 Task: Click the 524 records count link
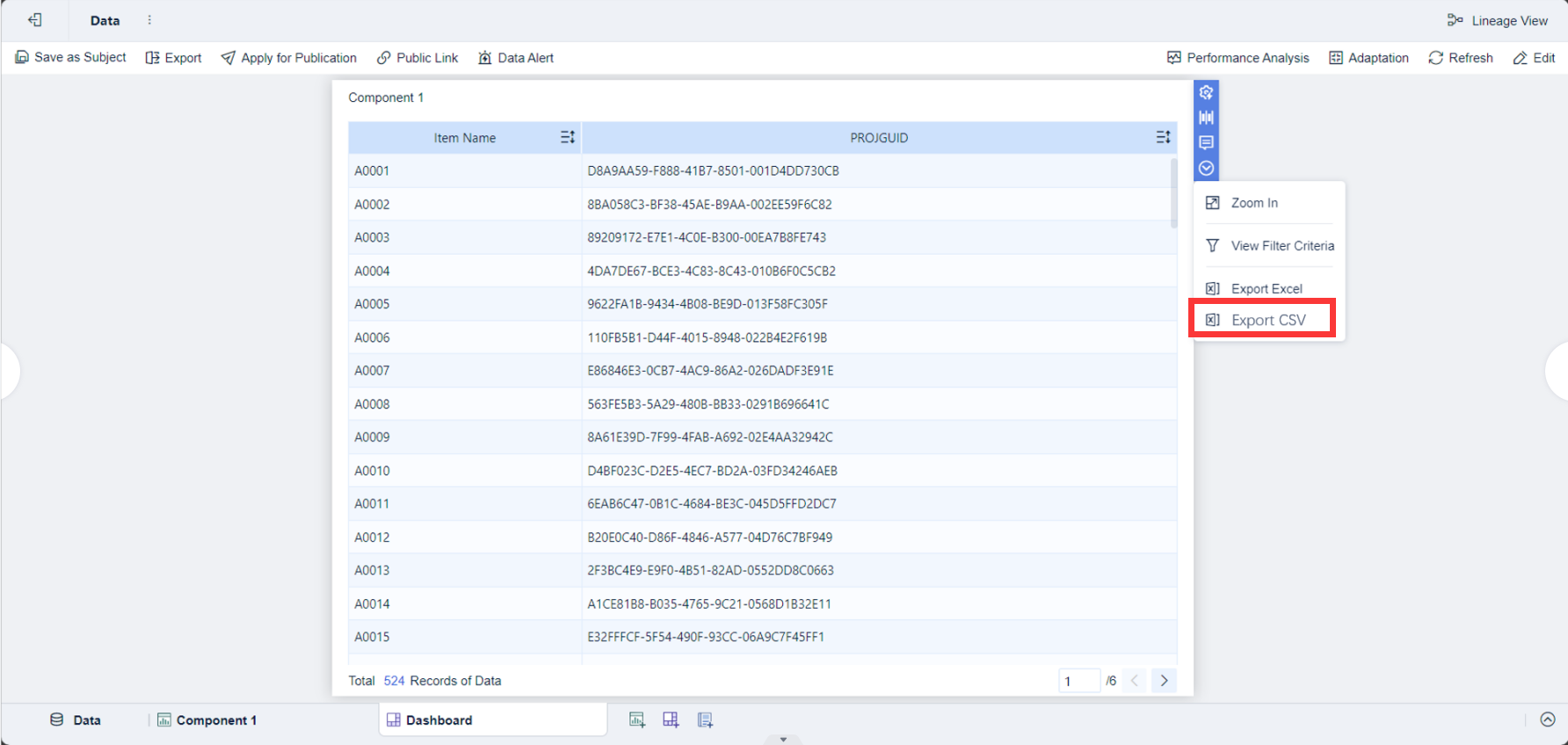(394, 681)
